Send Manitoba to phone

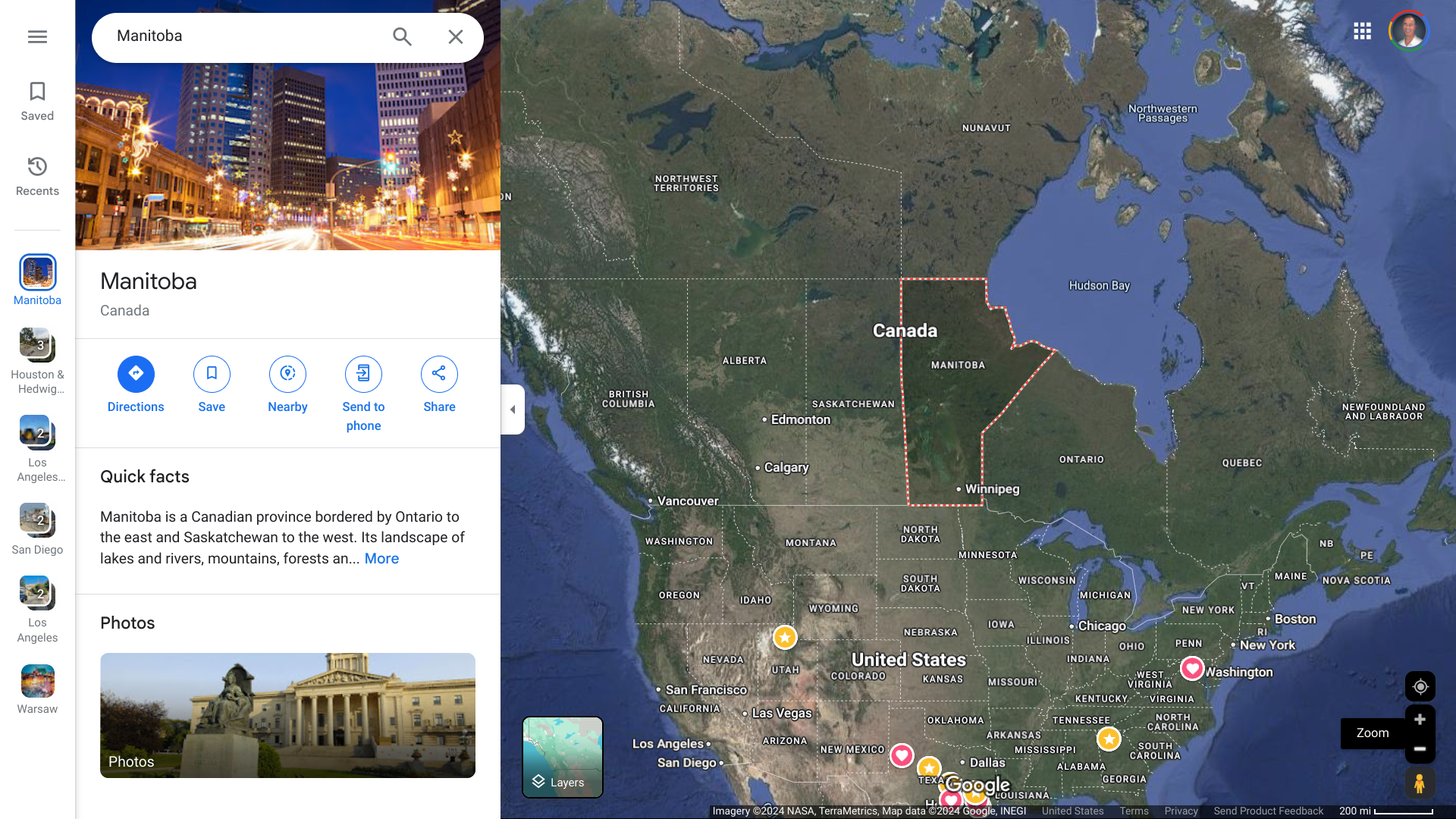[x=363, y=394]
